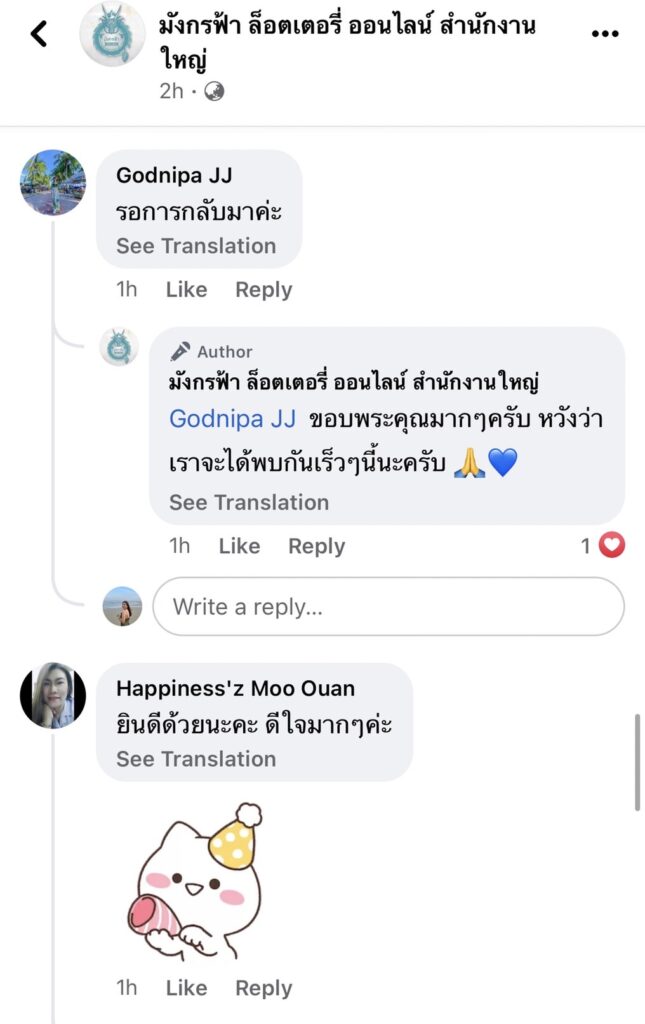This screenshot has width=645, height=1024.
Task: Like the author's reply comment
Action: (x=239, y=546)
